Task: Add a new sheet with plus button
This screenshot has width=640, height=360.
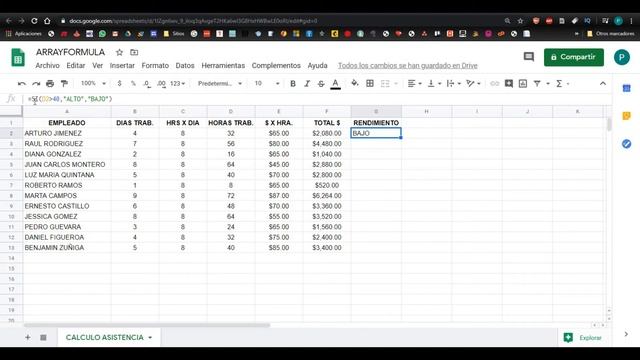Action: [28, 338]
